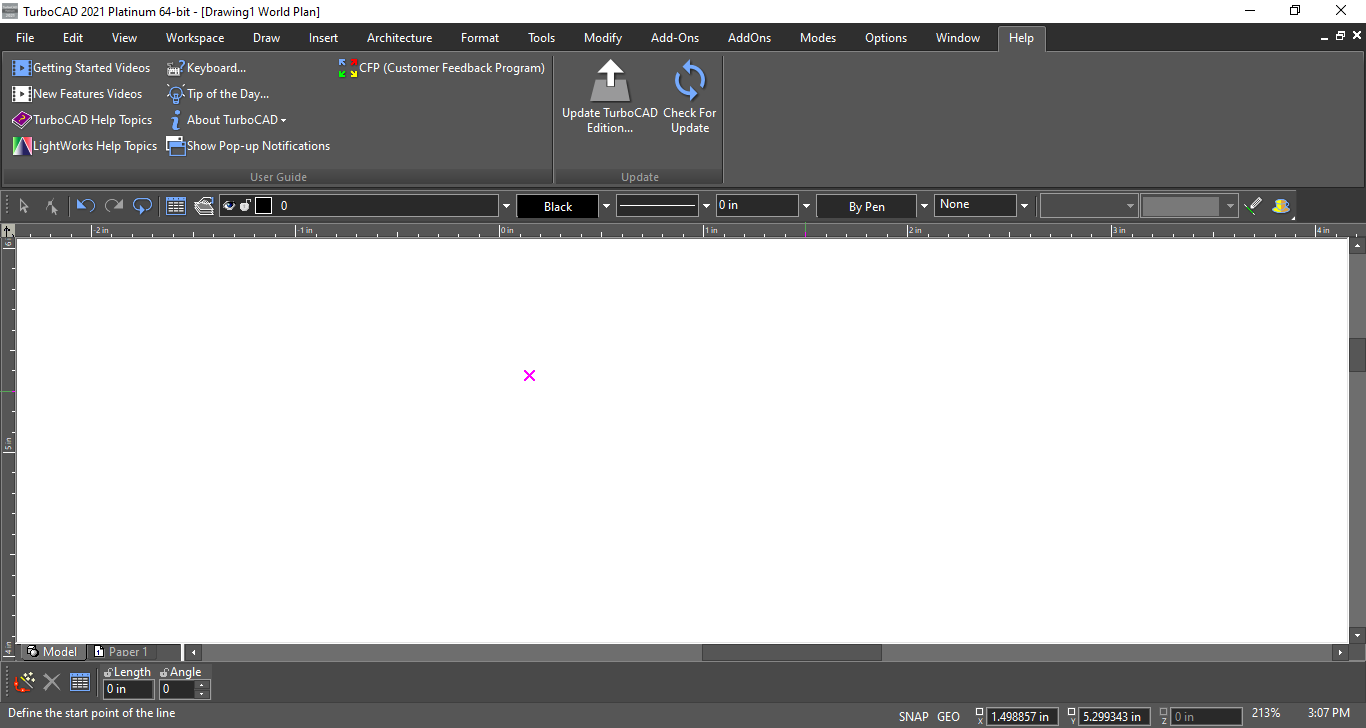The height and width of the screenshot is (728, 1366).
Task: Toggle the Length lock icon
Action: tap(109, 672)
